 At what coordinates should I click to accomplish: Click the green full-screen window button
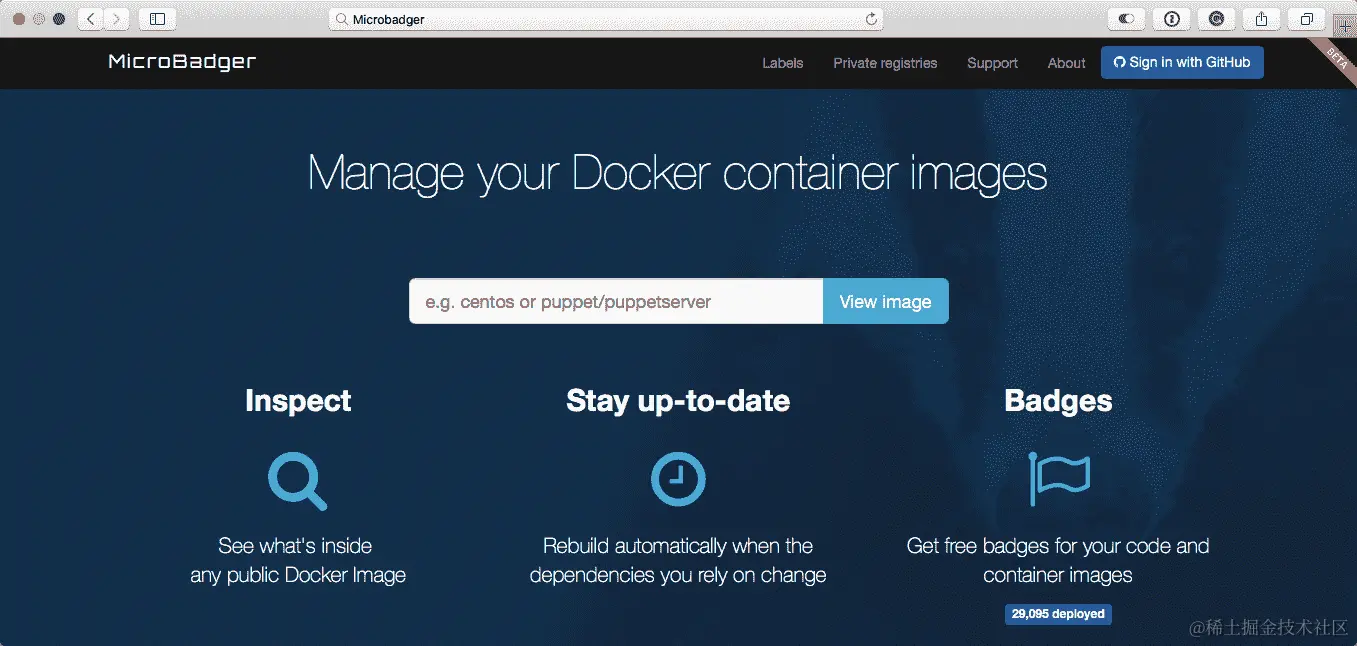coord(59,19)
